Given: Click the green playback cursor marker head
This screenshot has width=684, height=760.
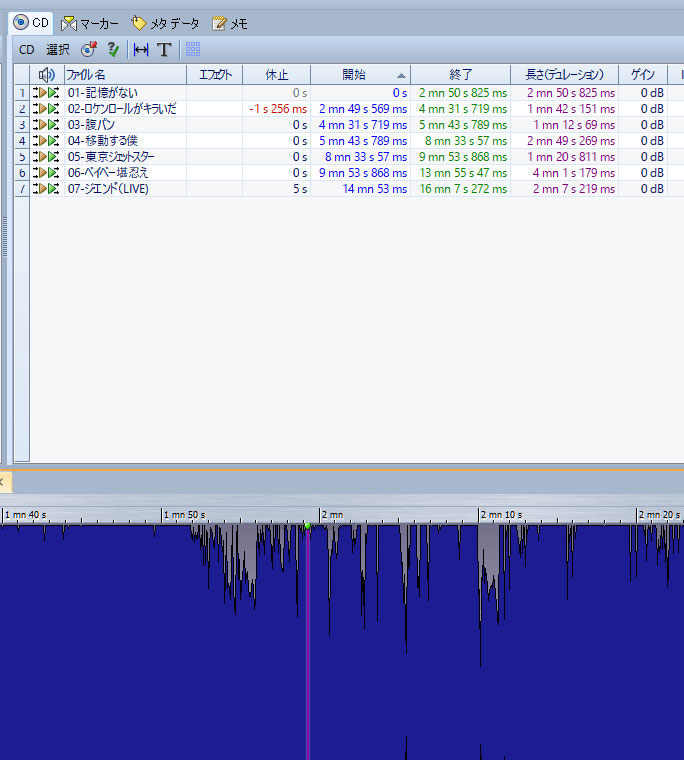Looking at the screenshot, I should [307, 526].
